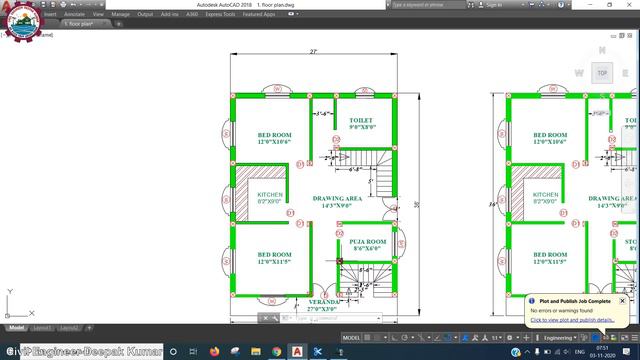Toggle the ribbon minimize state button
This screenshot has height=360, width=640.
point(291,14)
